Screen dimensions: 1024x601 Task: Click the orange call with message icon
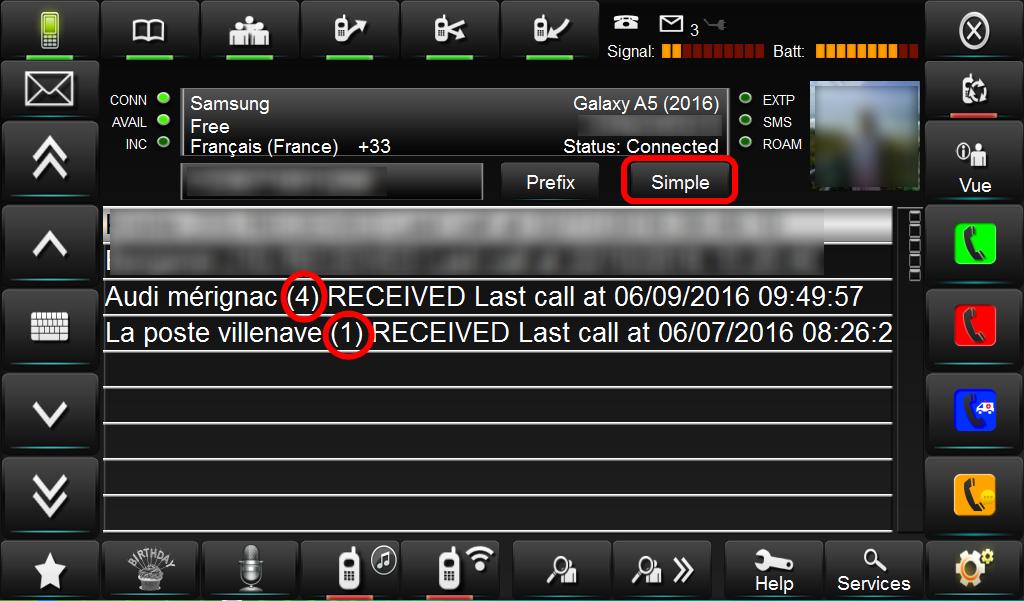[974, 495]
